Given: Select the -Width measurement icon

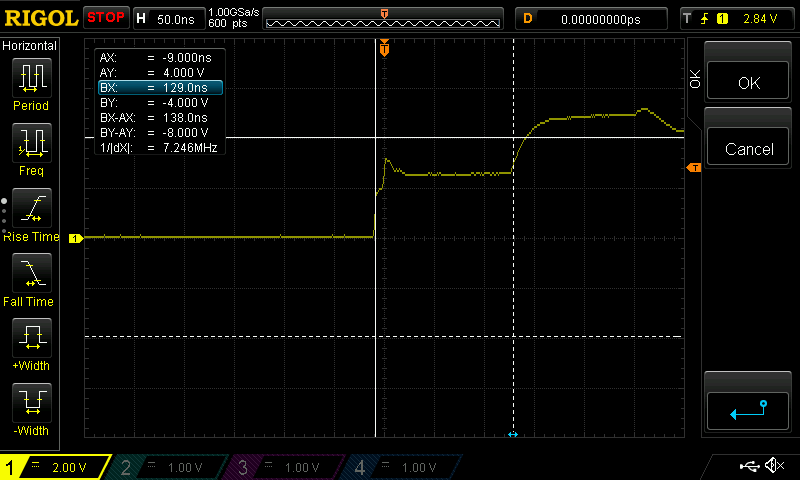Looking at the screenshot, I should [31, 408].
